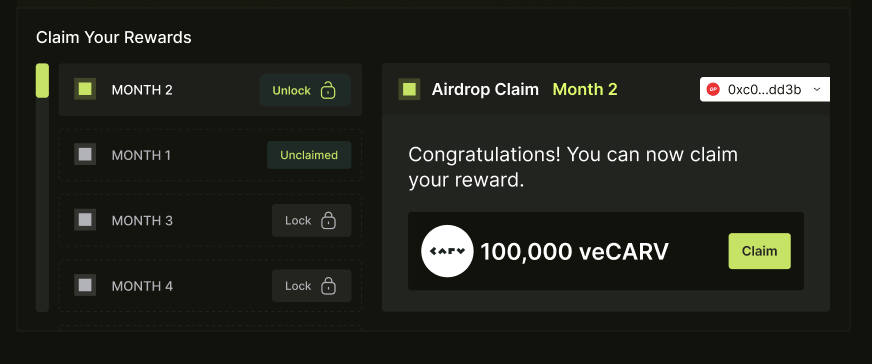Toggle the green Month 2 checkbox
872x364 pixels.
(x=85, y=89)
